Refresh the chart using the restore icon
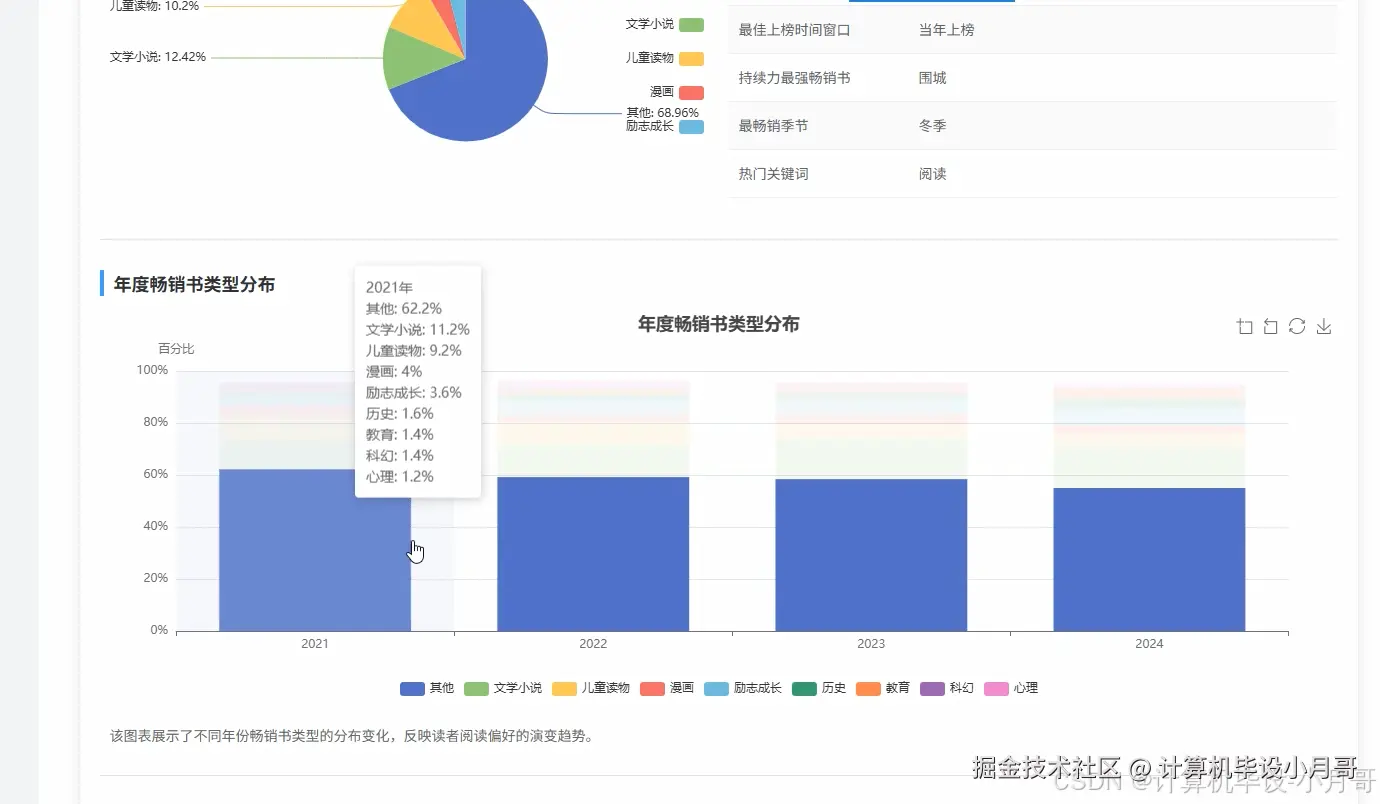The width and height of the screenshot is (1380, 804). click(1297, 326)
